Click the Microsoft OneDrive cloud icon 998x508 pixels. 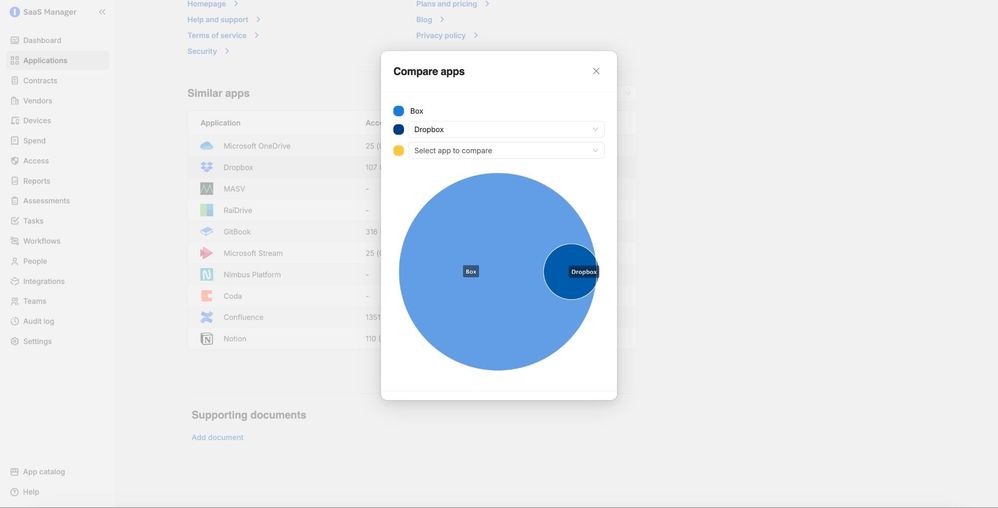[x=206, y=146]
